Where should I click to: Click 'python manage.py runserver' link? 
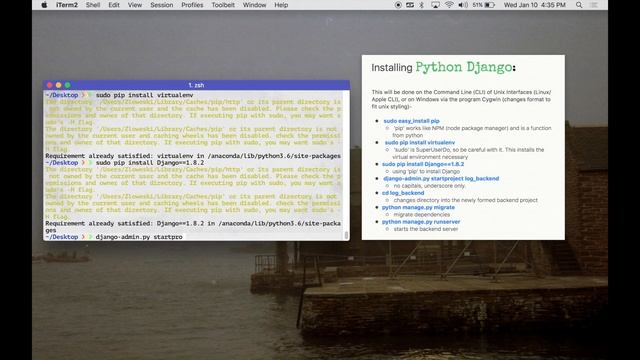point(421,222)
